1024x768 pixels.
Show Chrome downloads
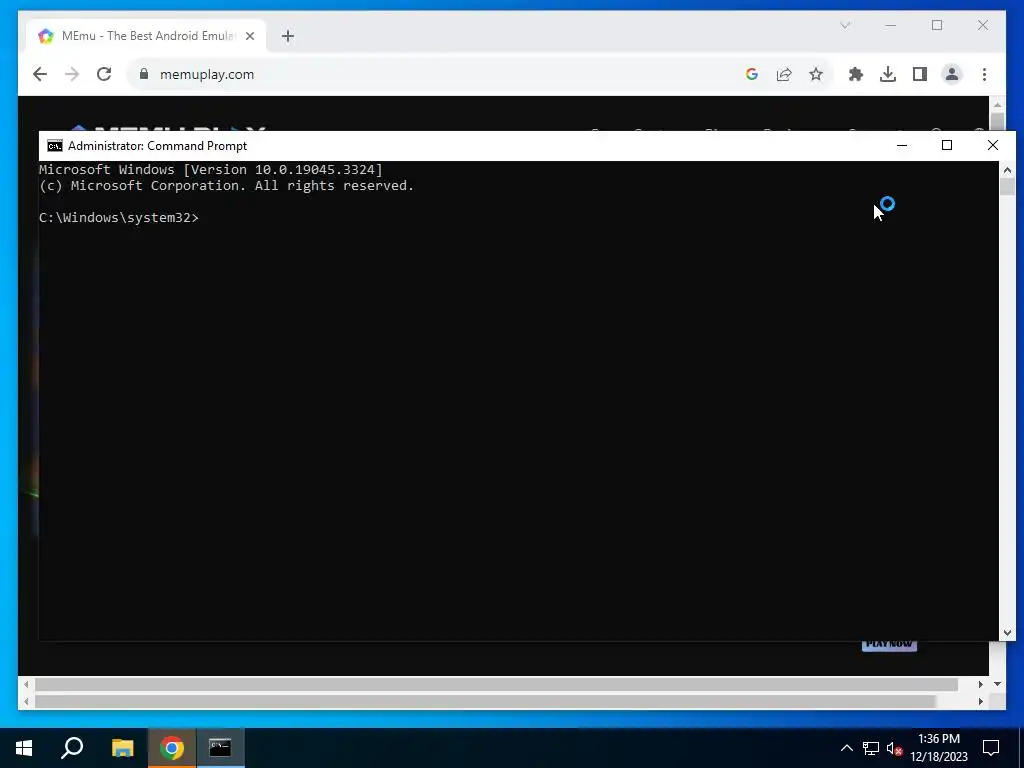coord(888,74)
